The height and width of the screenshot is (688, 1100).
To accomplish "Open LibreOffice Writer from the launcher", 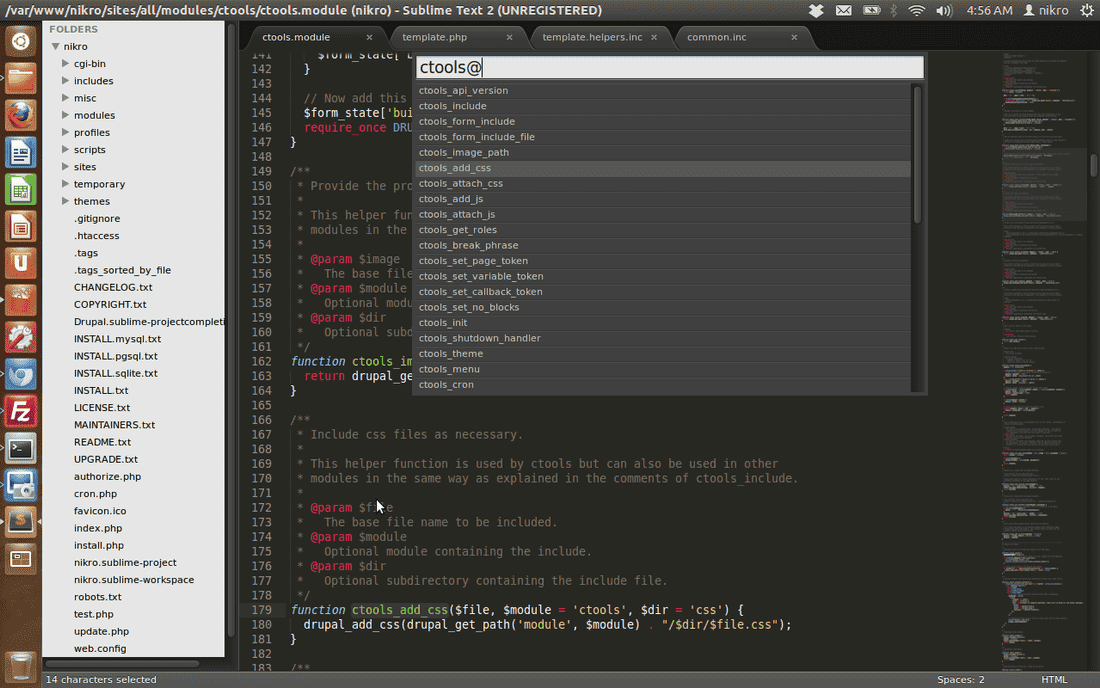I will pyautogui.click(x=20, y=152).
